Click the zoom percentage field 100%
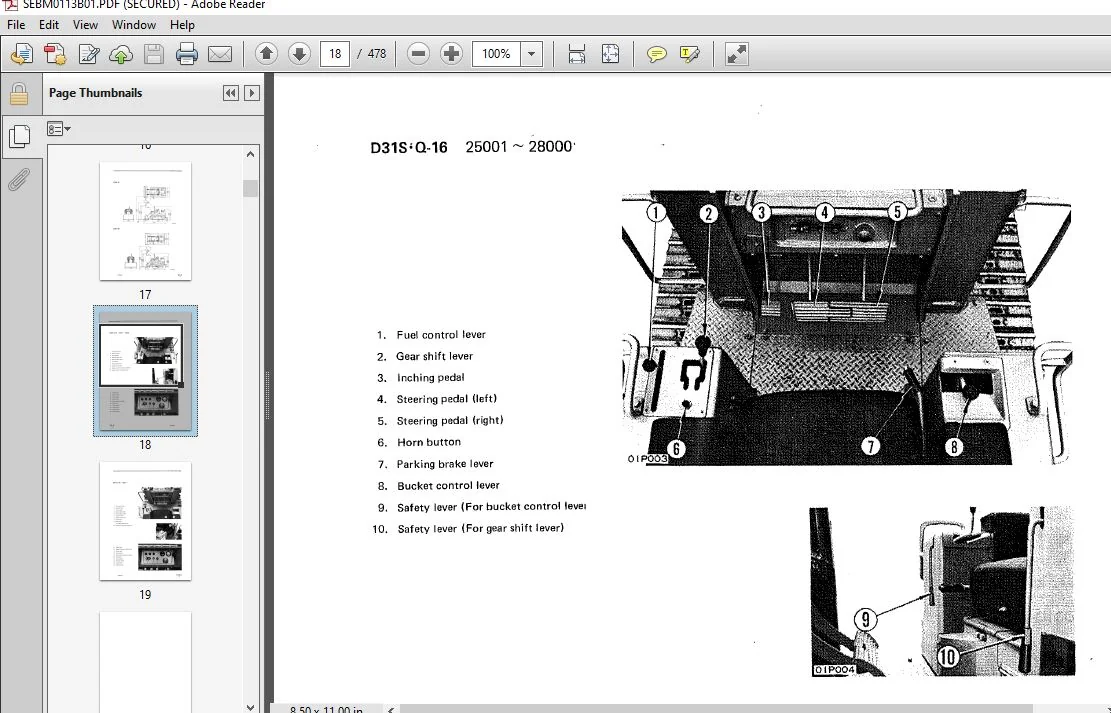 point(496,54)
